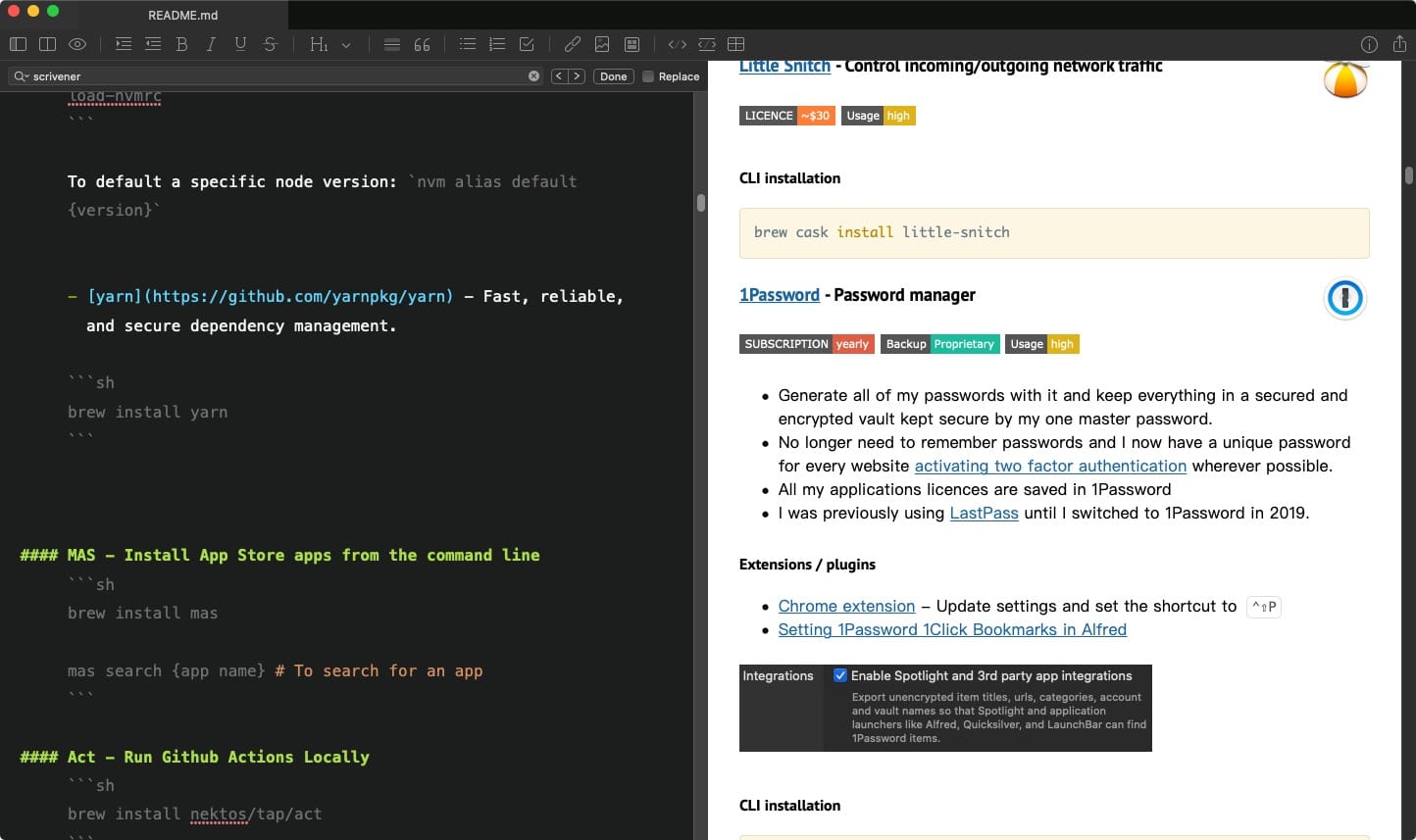Open the 1Password link in preview
This screenshot has width=1416, height=840.
coord(780,295)
